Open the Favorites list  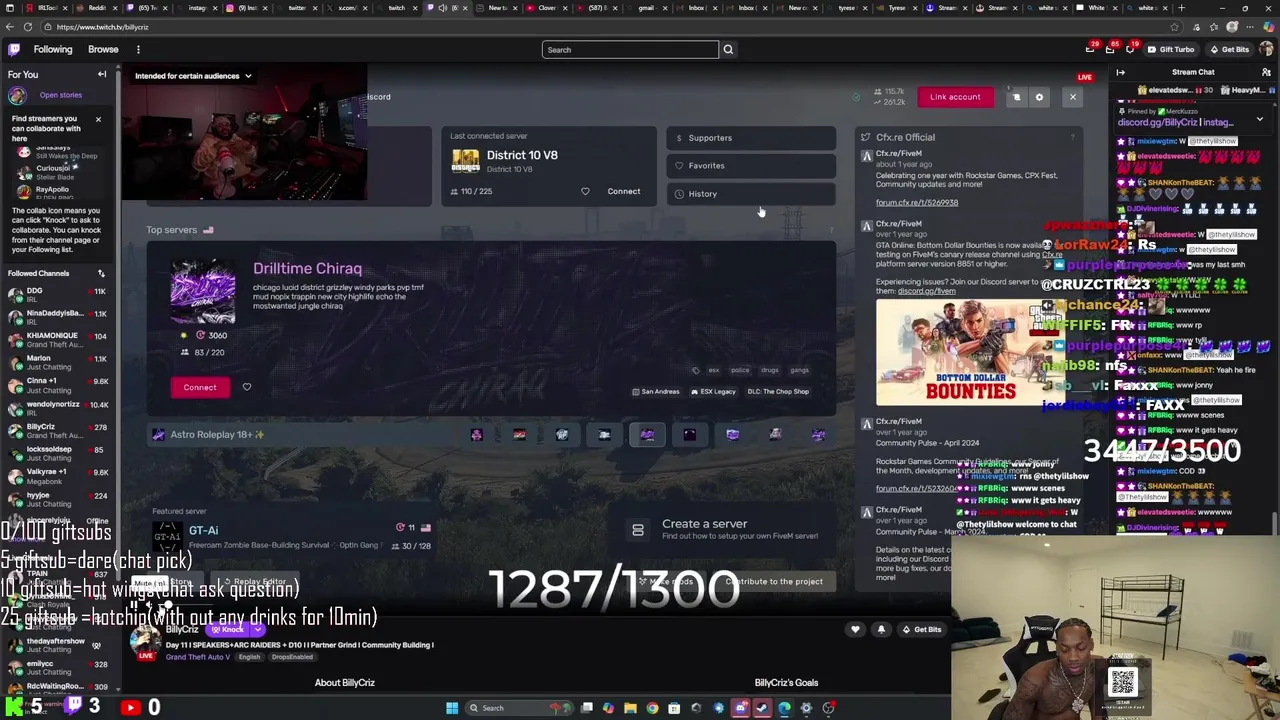[x=751, y=166]
